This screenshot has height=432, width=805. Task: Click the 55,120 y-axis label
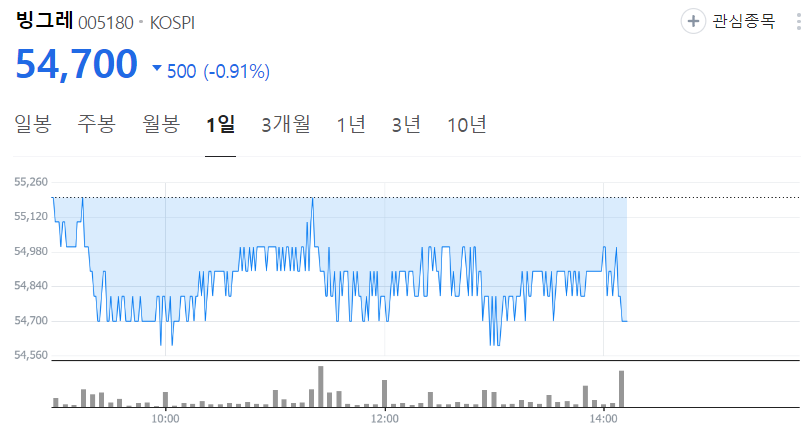click(x=31, y=216)
